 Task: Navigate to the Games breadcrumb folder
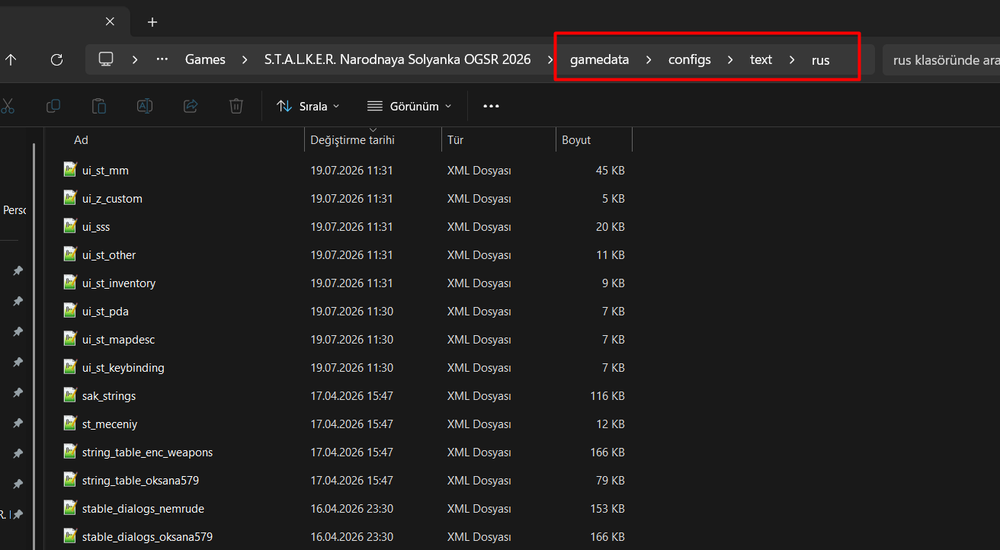pos(205,59)
